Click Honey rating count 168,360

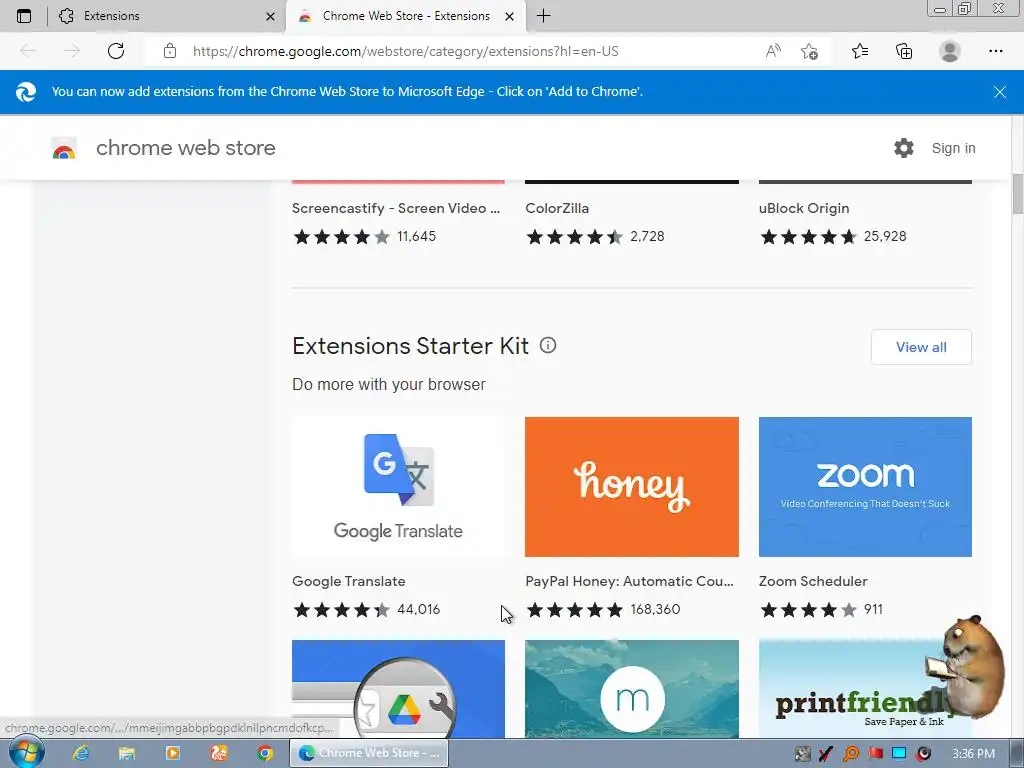(655, 609)
